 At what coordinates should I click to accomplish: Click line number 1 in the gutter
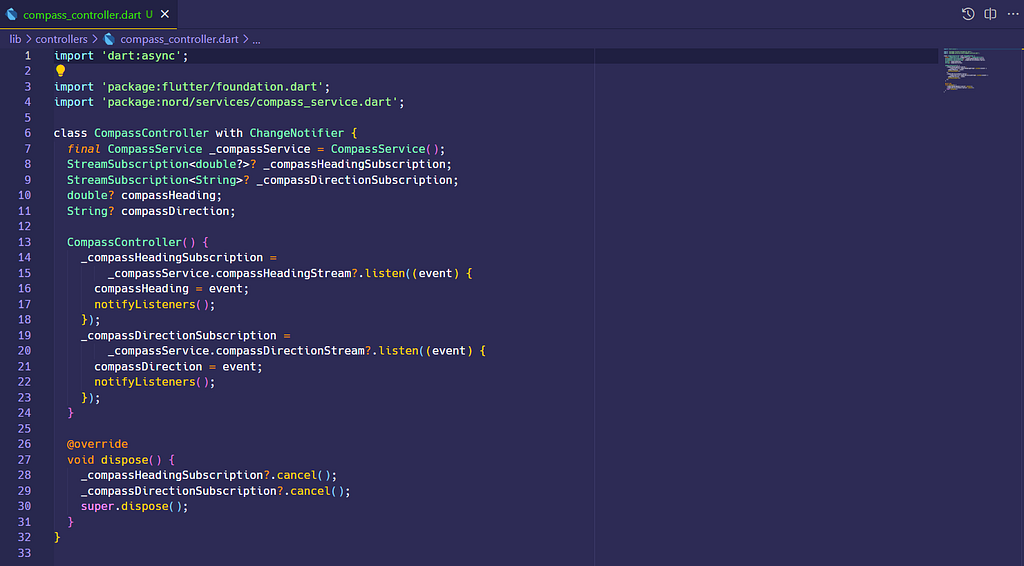click(27, 55)
